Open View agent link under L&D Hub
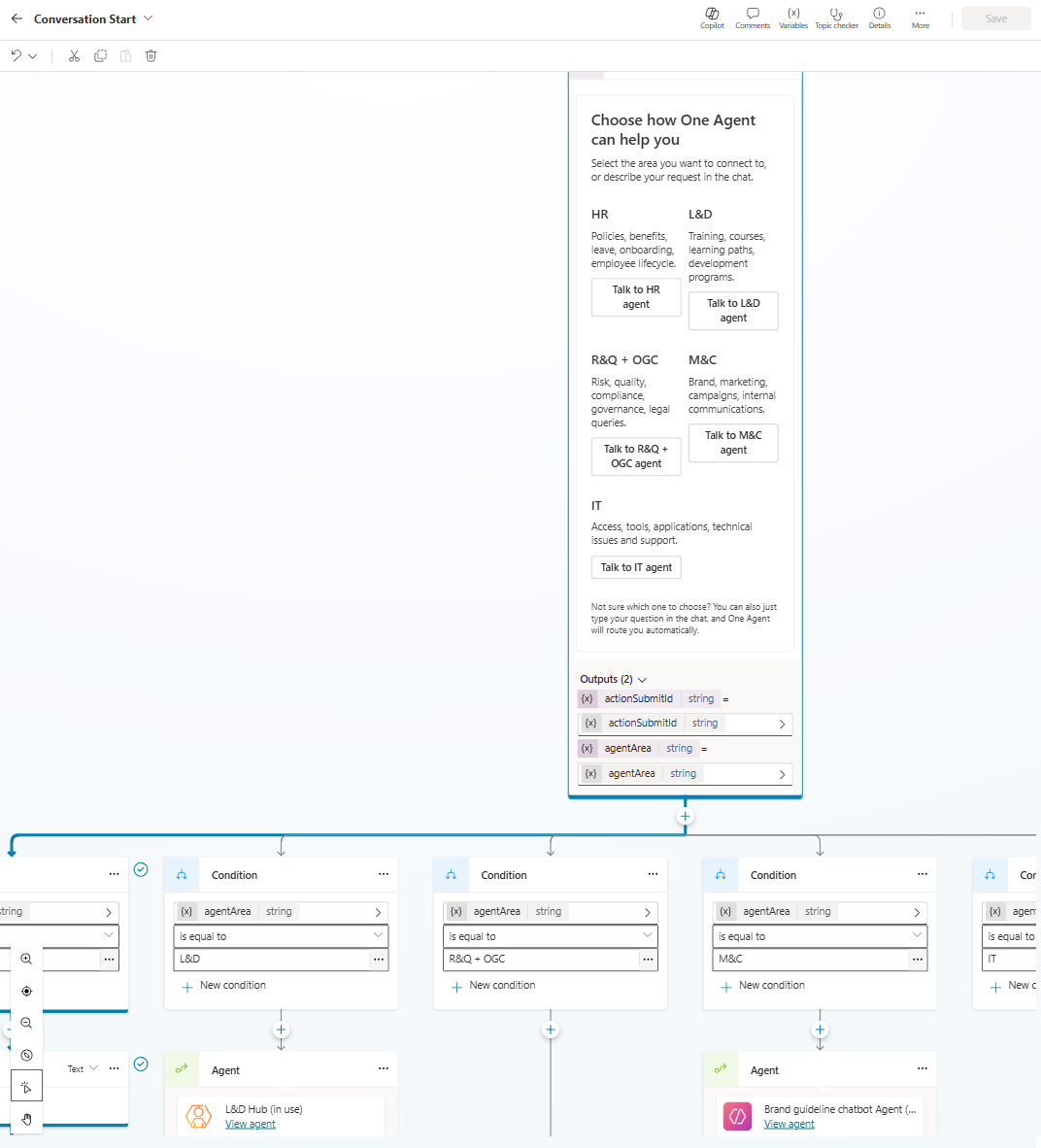Image resolution: width=1041 pixels, height=1148 pixels. tap(251, 1124)
